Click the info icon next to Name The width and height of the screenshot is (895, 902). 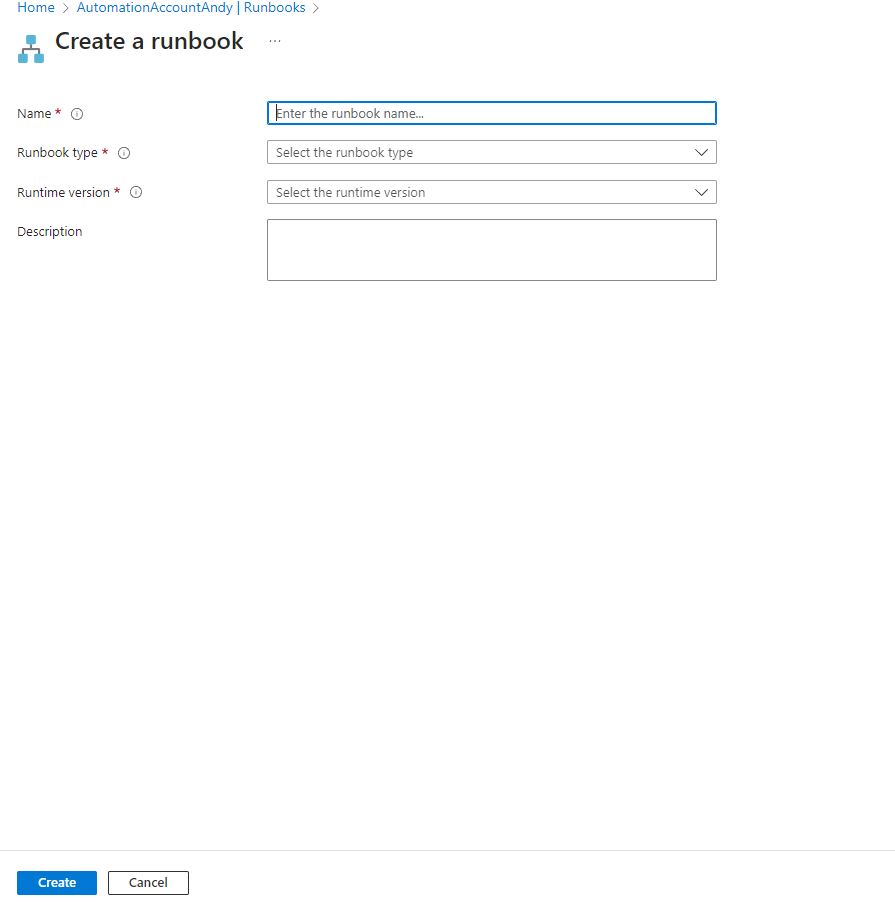(77, 114)
